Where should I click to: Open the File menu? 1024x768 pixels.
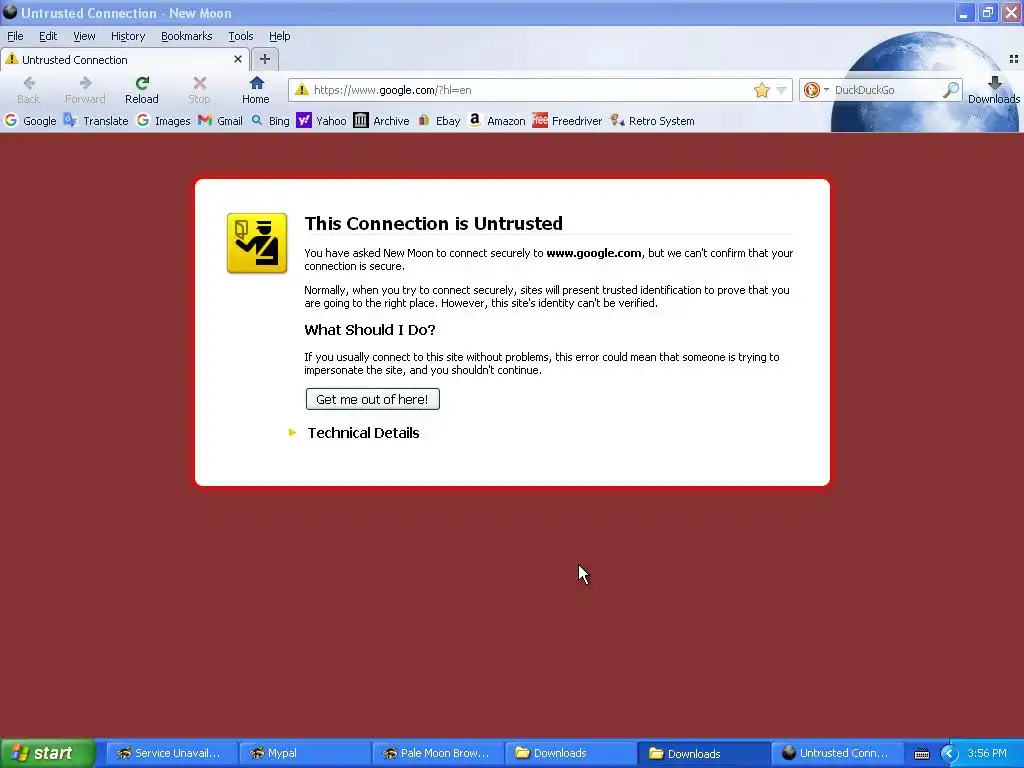coord(15,36)
